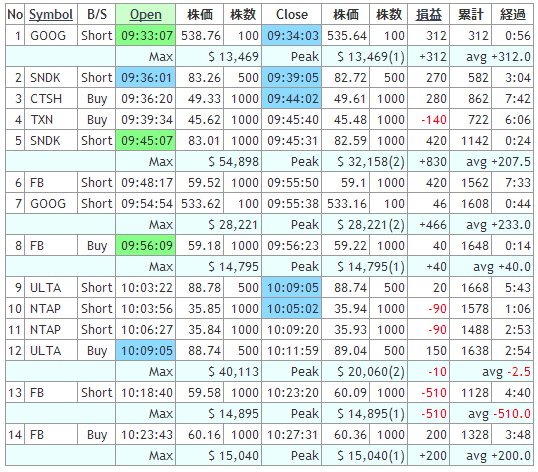Select FB symbol in row 6
The image size is (538, 472).
click(x=37, y=182)
